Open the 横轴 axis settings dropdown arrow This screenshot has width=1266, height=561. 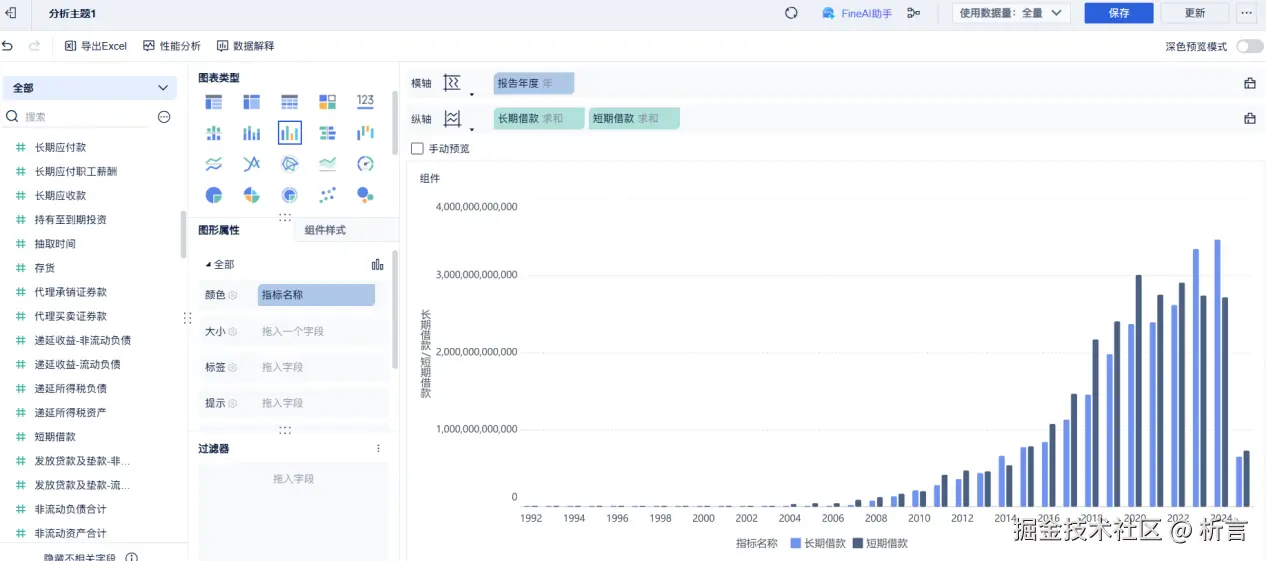(x=471, y=93)
